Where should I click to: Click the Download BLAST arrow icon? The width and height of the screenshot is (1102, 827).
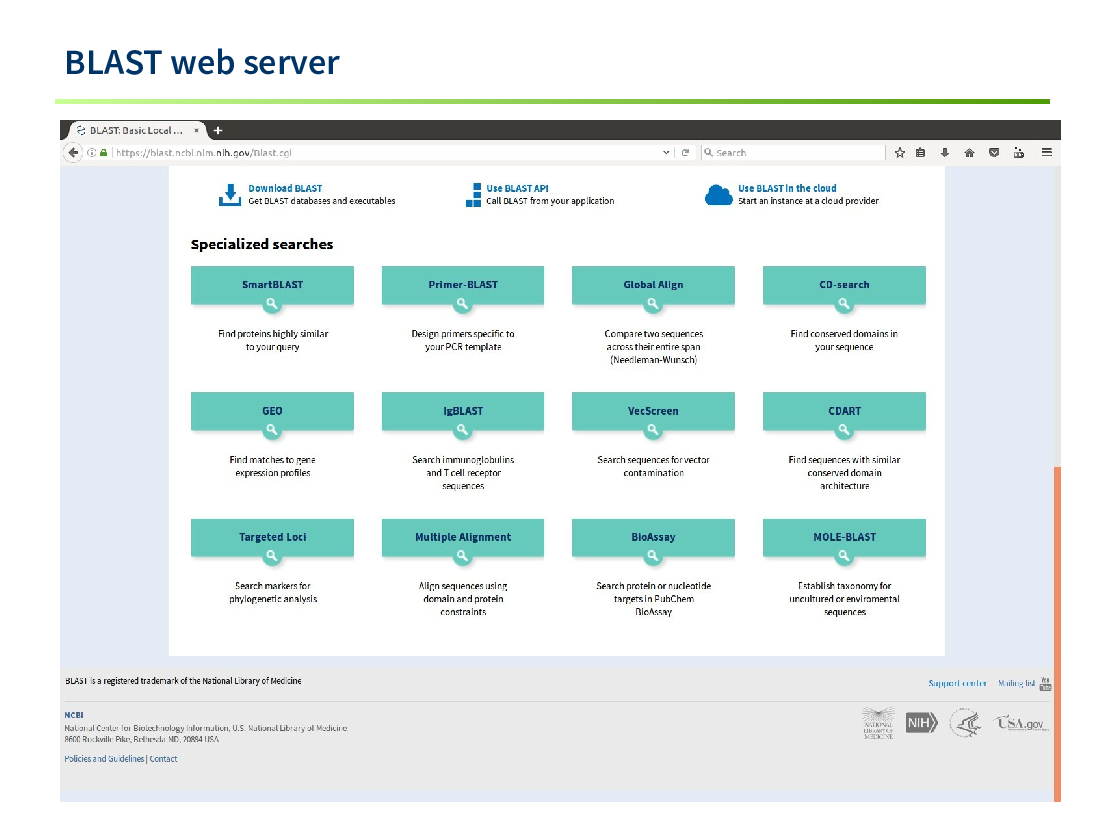click(x=230, y=195)
